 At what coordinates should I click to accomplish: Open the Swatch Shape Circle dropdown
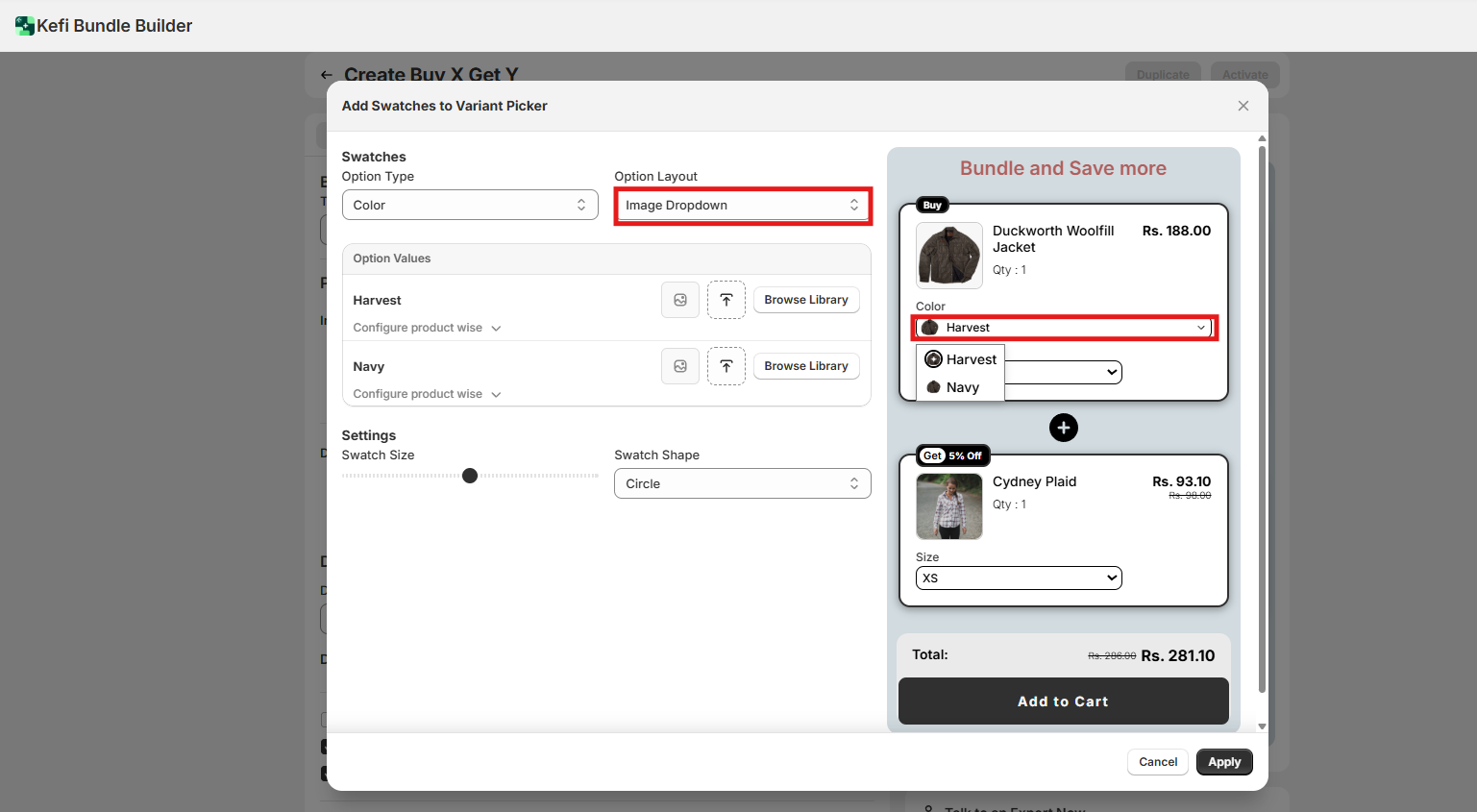pos(742,484)
